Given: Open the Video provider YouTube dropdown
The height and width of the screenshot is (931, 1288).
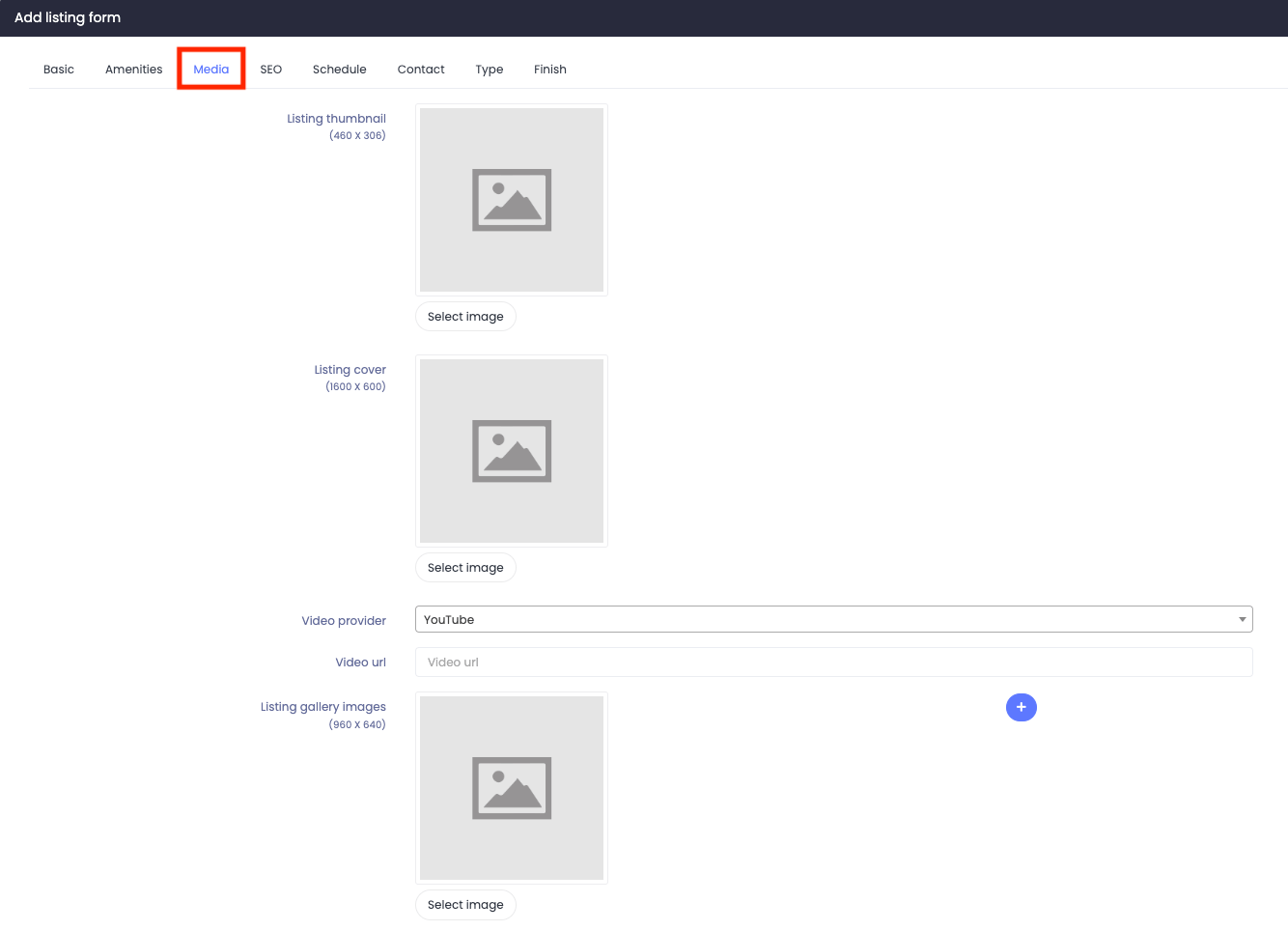Looking at the screenshot, I should (834, 619).
